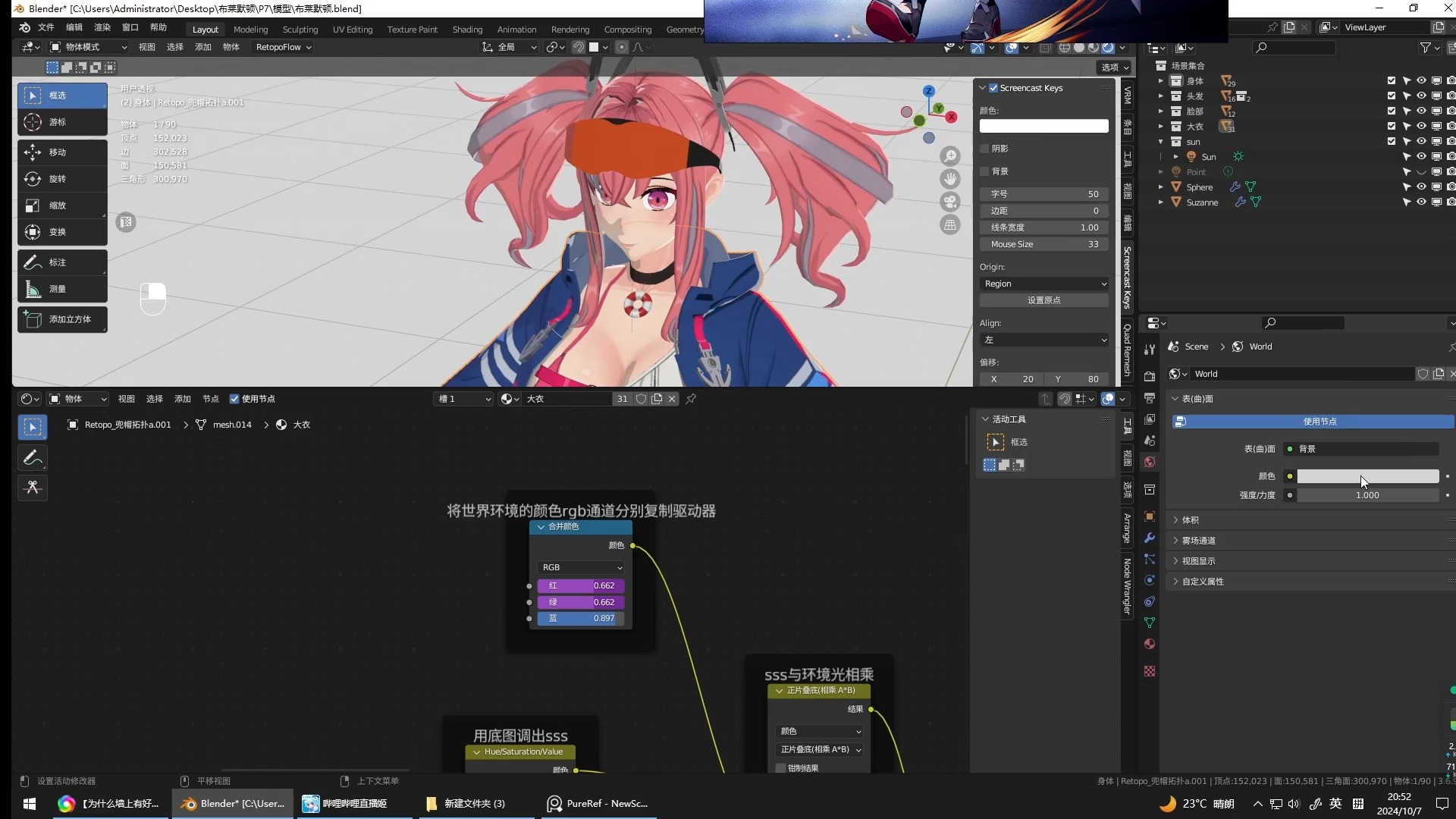Switch to the Sculpting workspace tab

(300, 30)
